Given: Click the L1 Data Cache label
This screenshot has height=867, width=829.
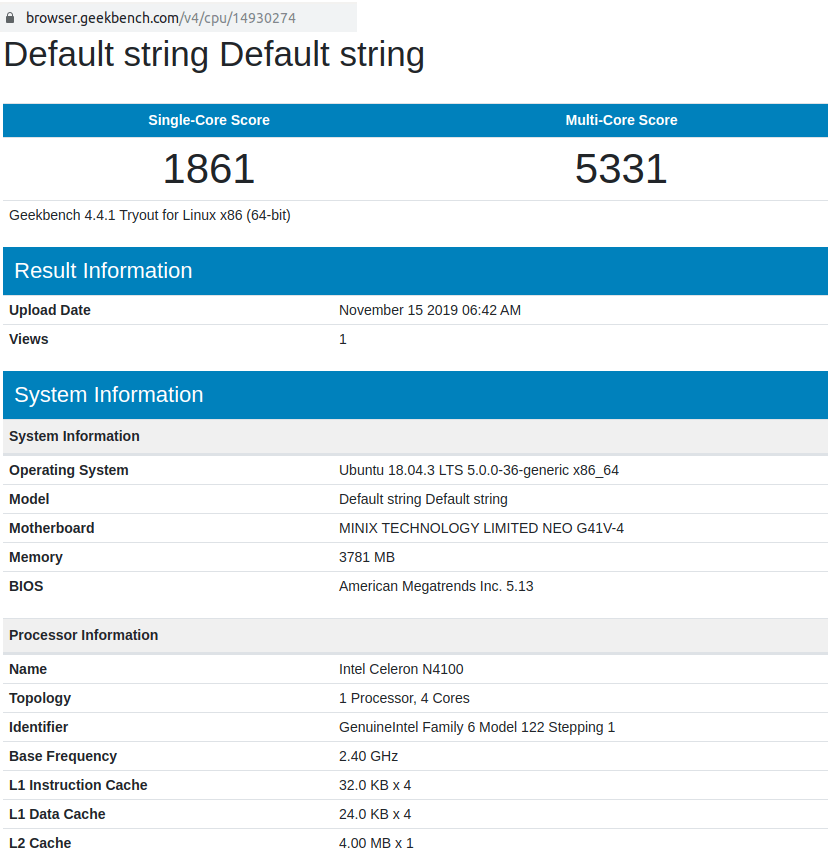Looking at the screenshot, I should point(58,814).
